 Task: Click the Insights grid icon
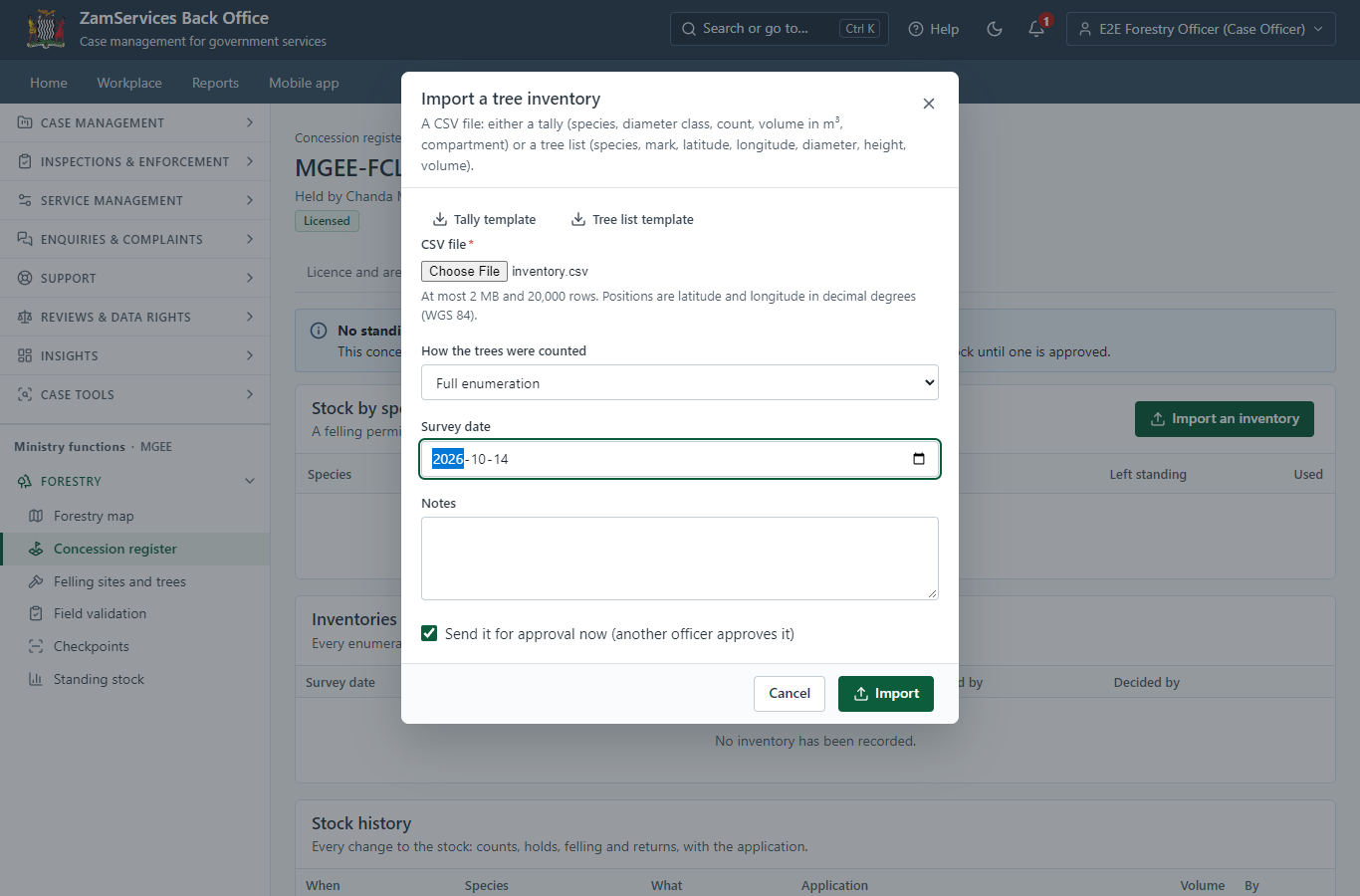(25, 355)
